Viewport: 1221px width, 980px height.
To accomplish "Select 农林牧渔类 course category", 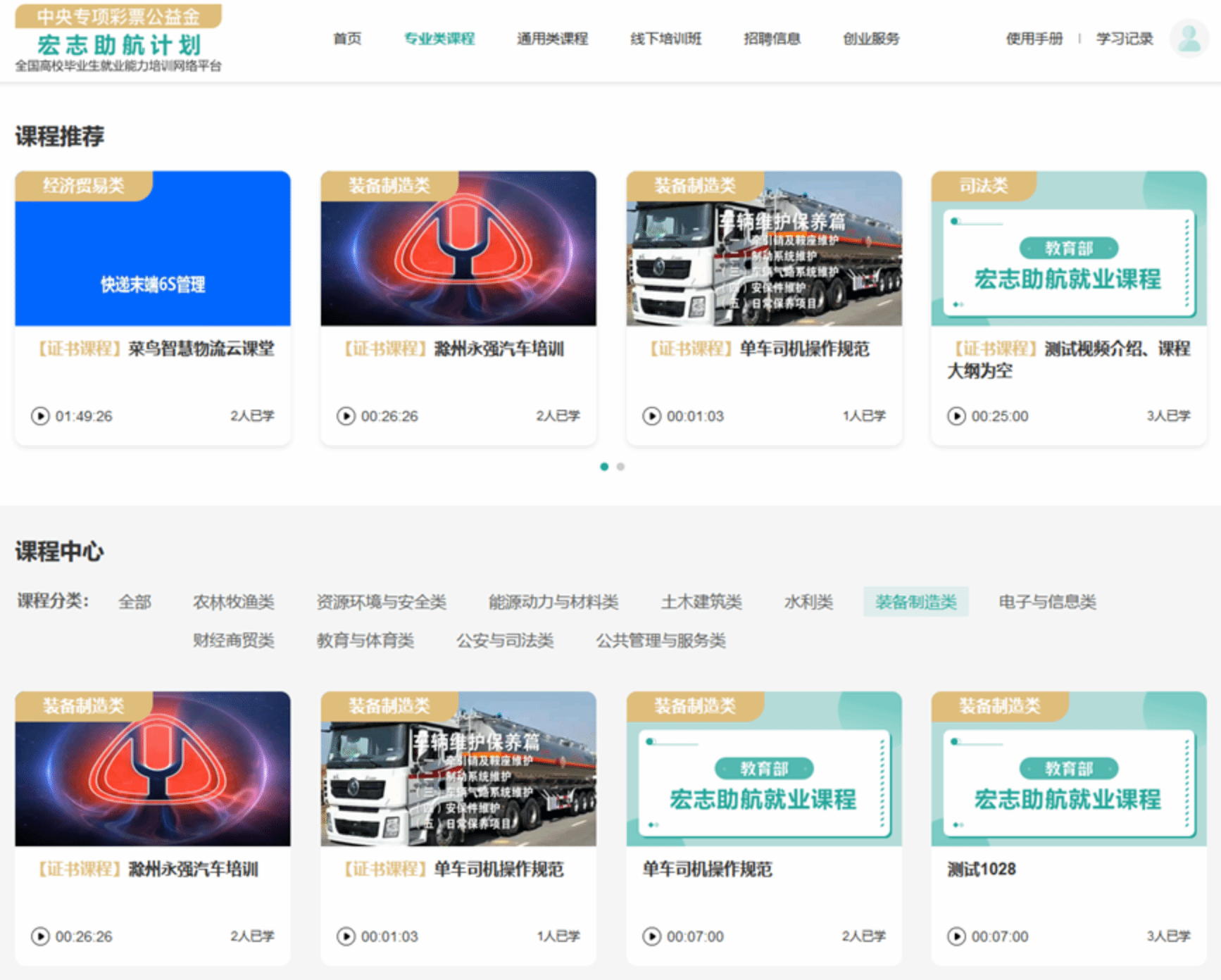I will pos(234,602).
